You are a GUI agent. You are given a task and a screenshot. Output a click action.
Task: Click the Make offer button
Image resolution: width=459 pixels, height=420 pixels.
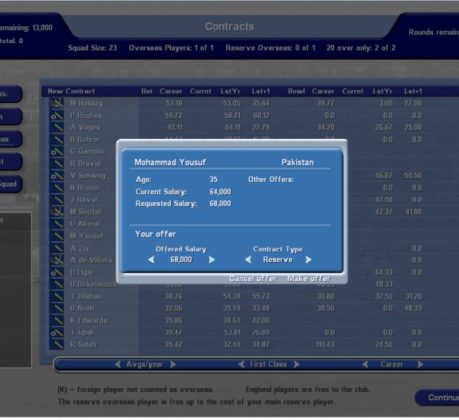click(309, 278)
